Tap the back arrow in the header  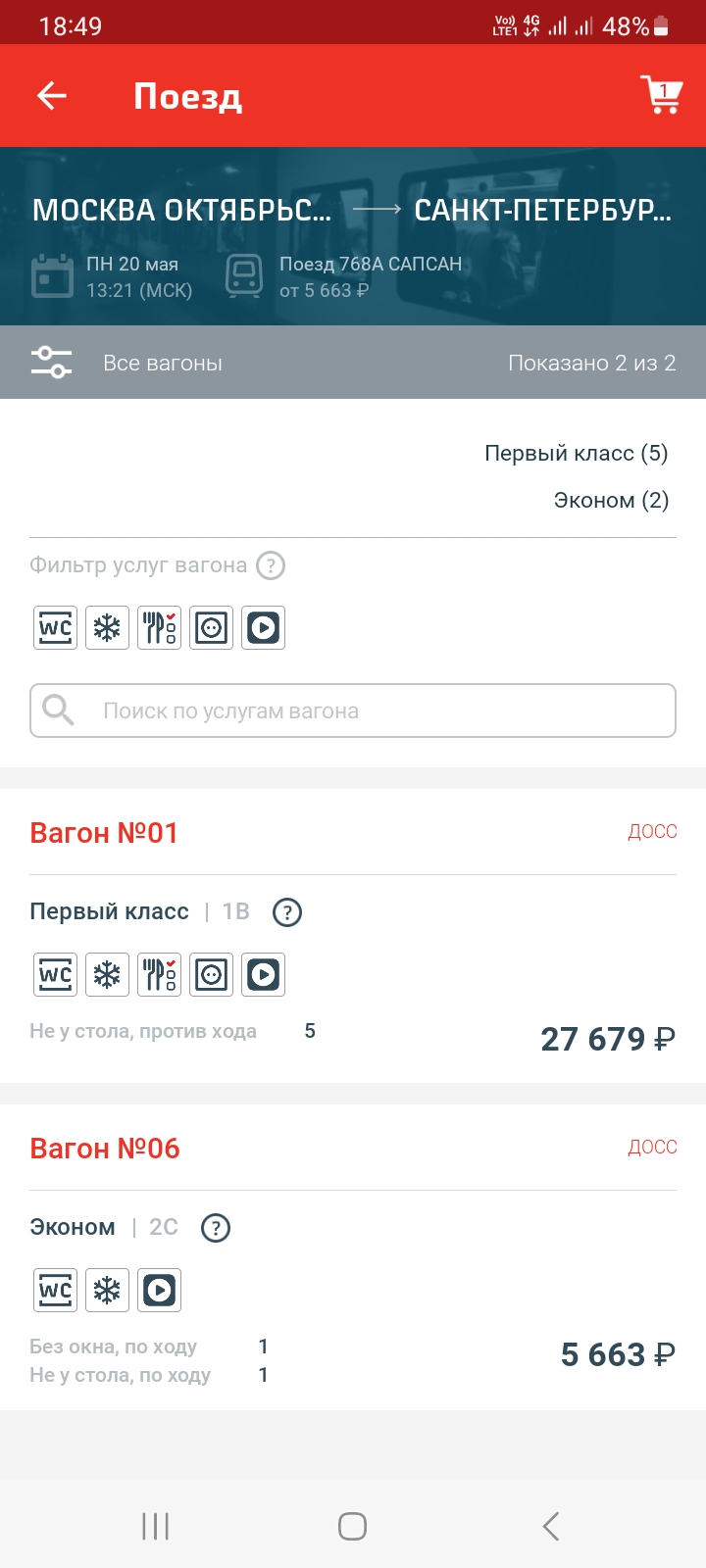(x=52, y=96)
